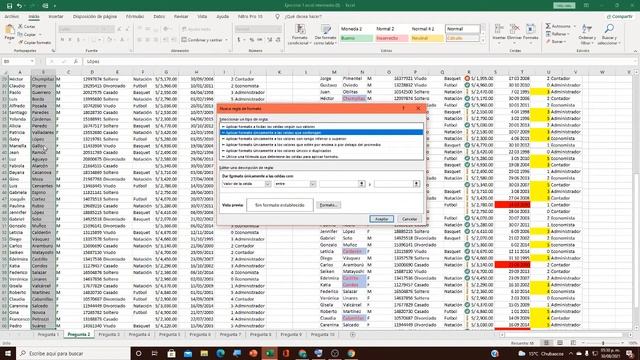
Task: Select rule type 'valores únicos o duplicados'
Action: click(x=322, y=151)
